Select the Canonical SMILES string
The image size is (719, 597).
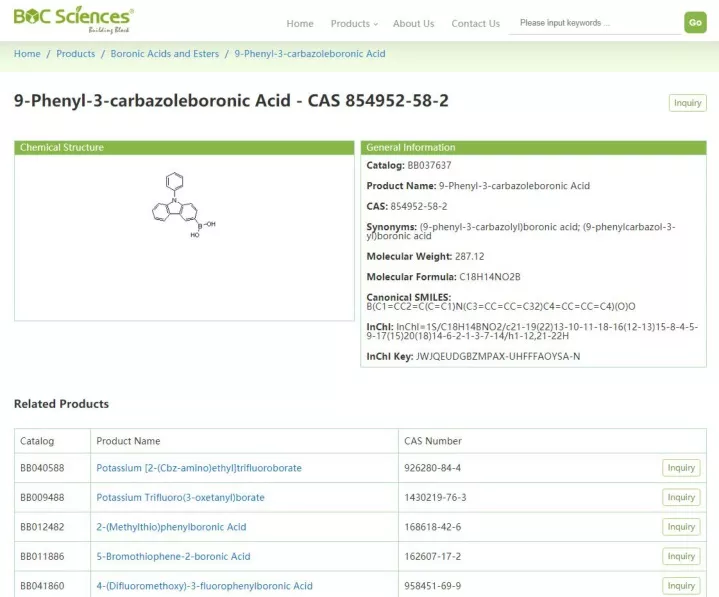(x=501, y=306)
